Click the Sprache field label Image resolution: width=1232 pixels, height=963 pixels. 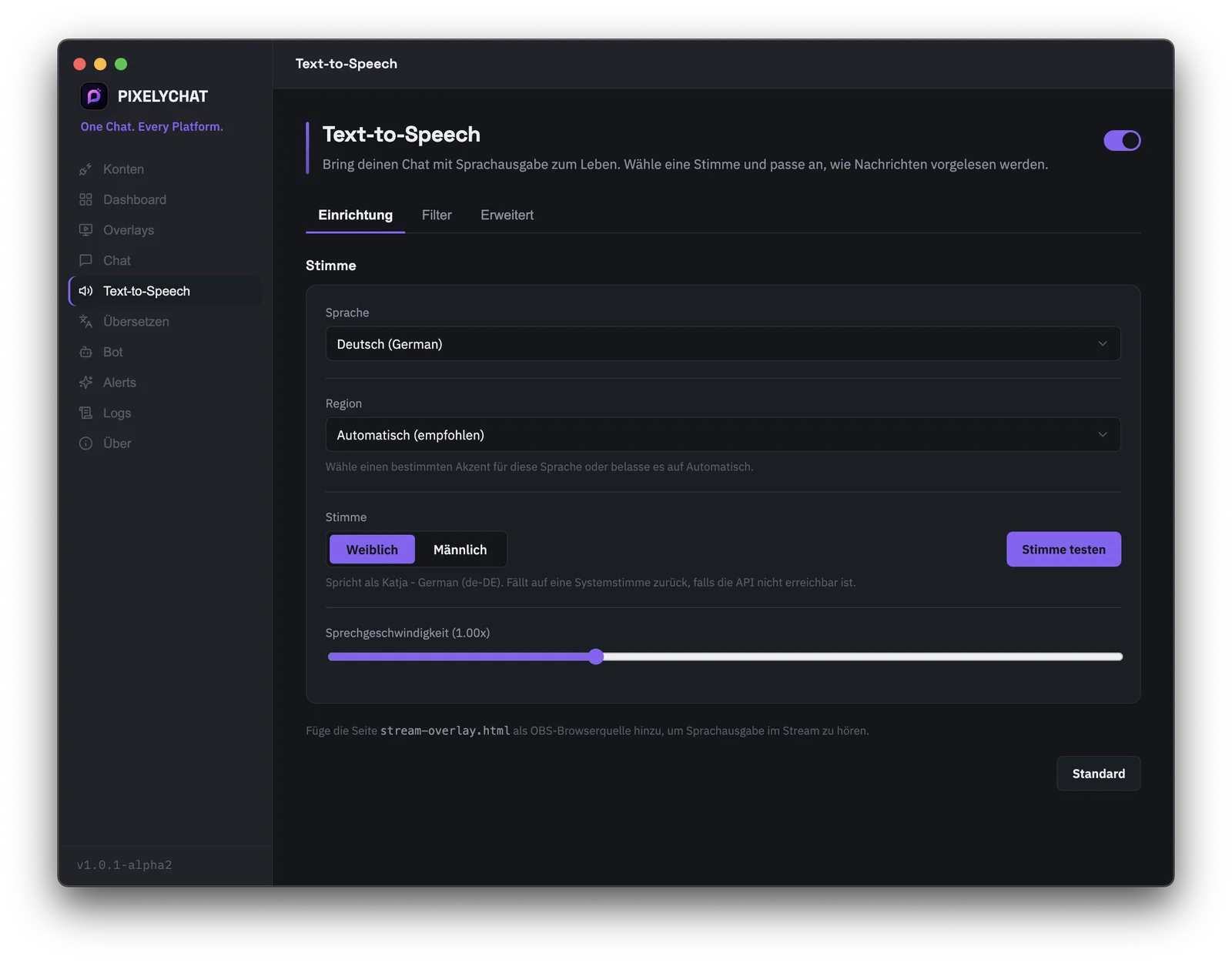coord(346,313)
